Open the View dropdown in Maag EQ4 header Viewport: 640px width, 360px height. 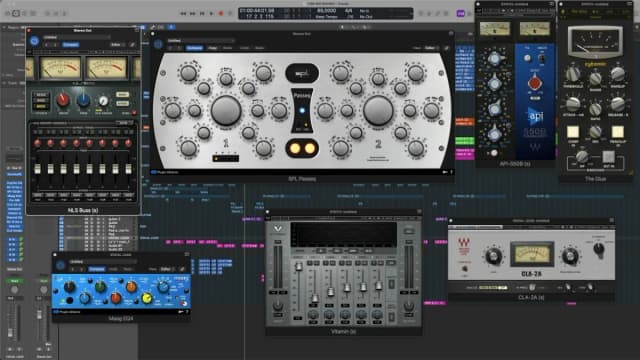pyautogui.click(x=167, y=269)
